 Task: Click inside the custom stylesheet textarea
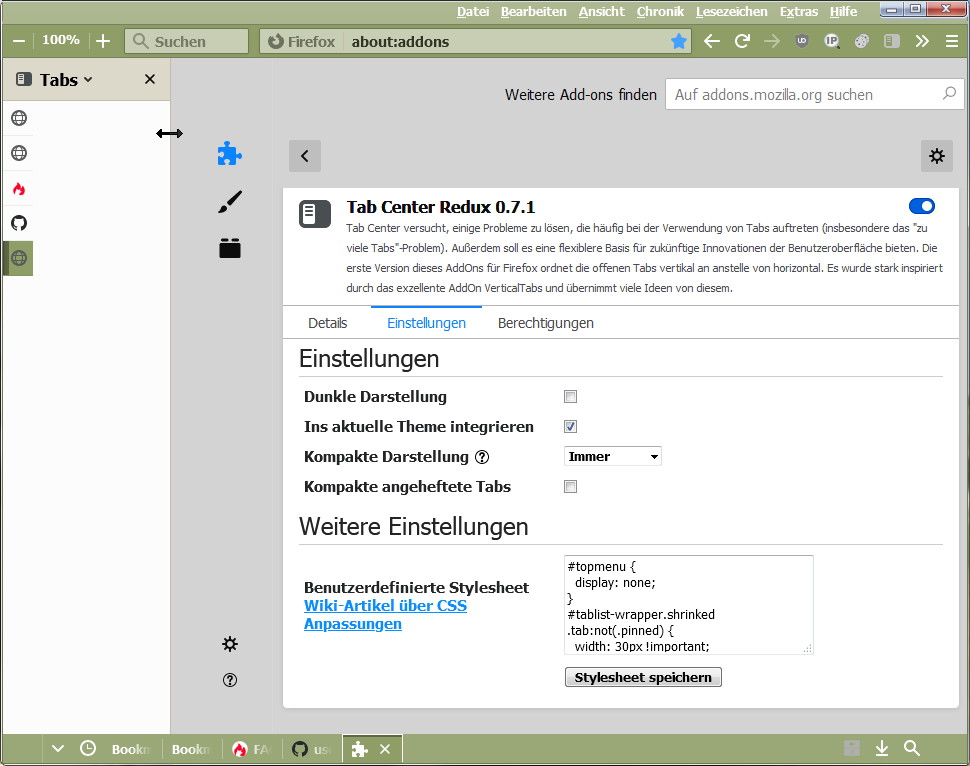[x=689, y=605]
